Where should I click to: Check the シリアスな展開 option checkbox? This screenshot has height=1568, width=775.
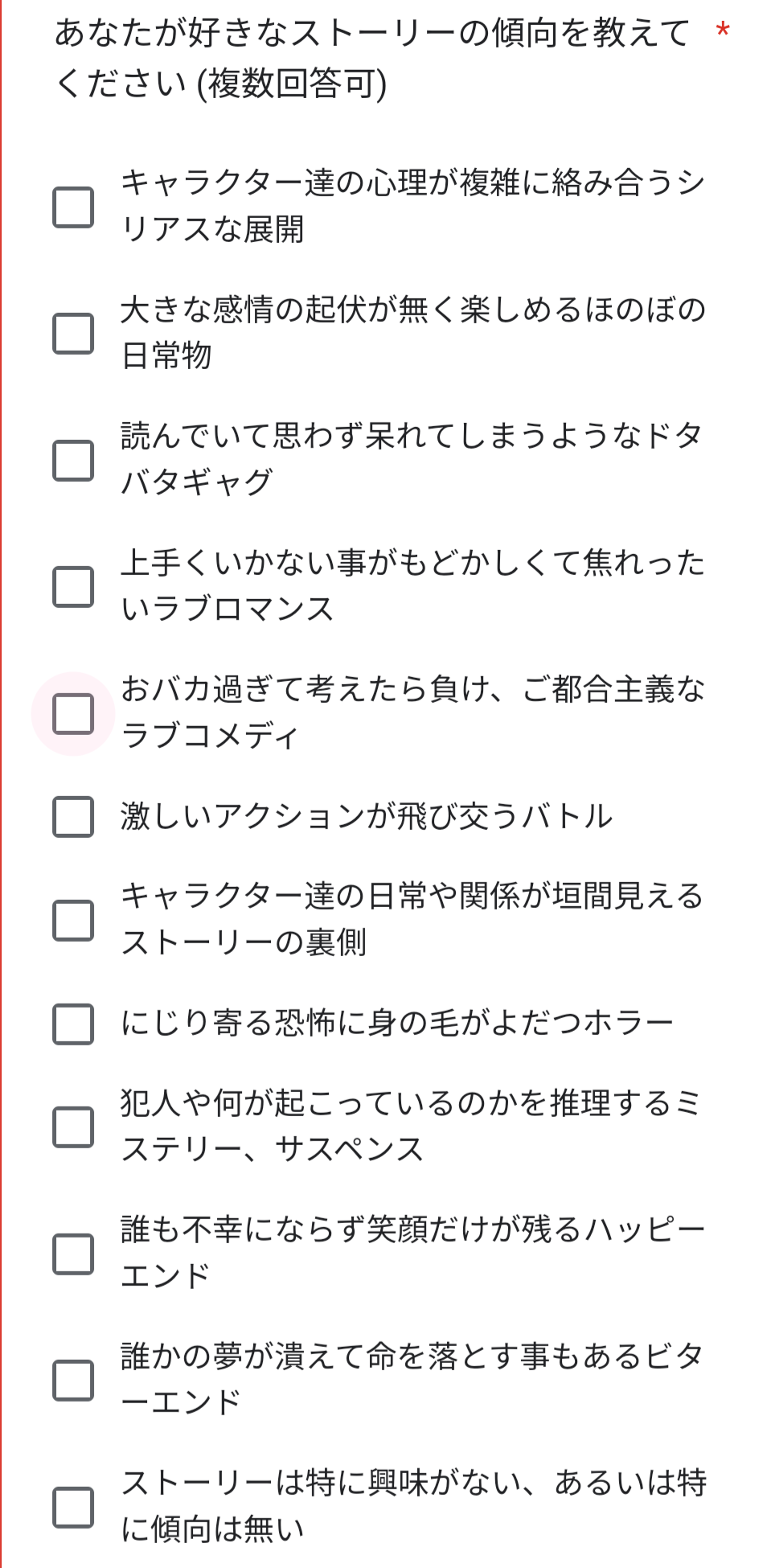[73, 207]
